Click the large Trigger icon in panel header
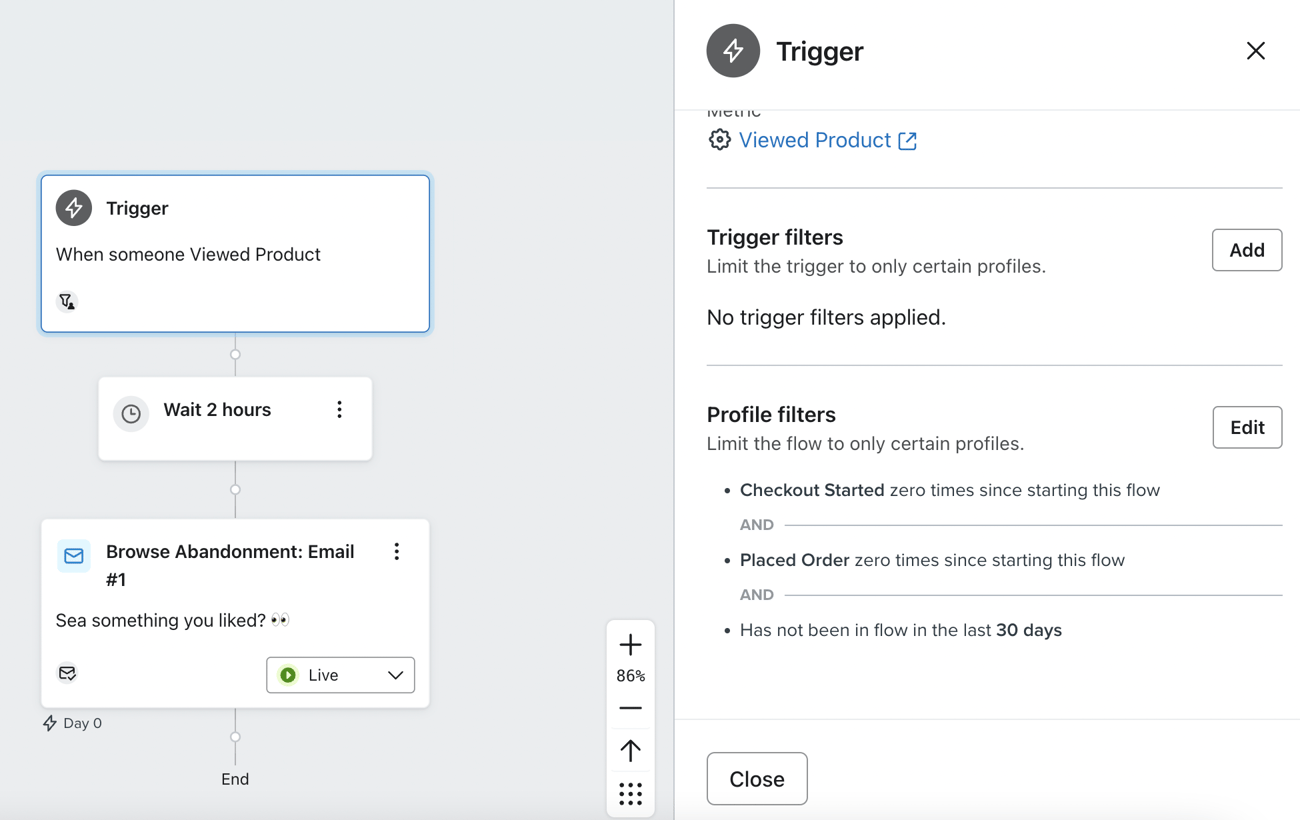 [733, 51]
